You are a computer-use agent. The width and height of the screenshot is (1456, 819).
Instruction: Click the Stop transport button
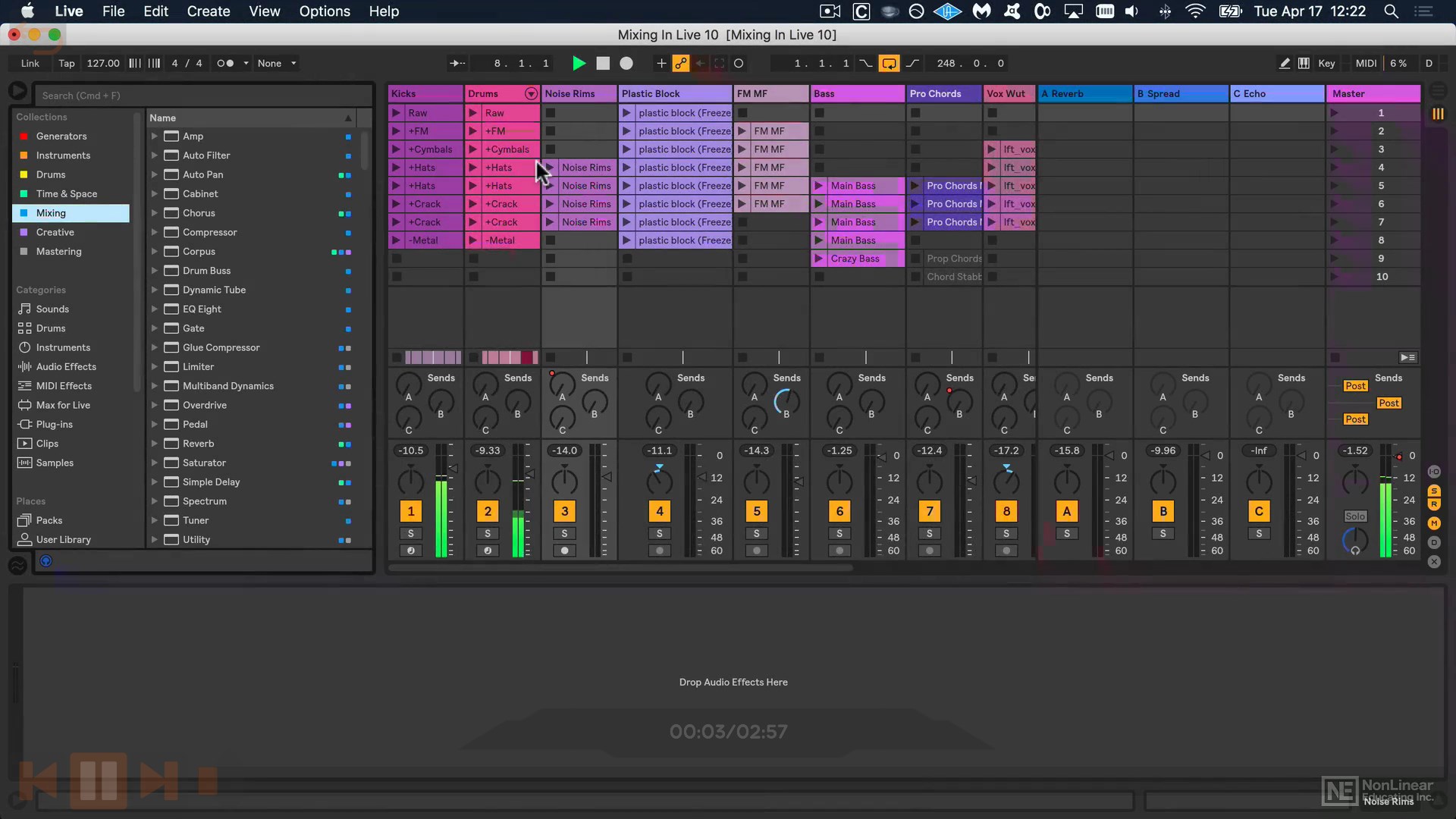coord(603,64)
